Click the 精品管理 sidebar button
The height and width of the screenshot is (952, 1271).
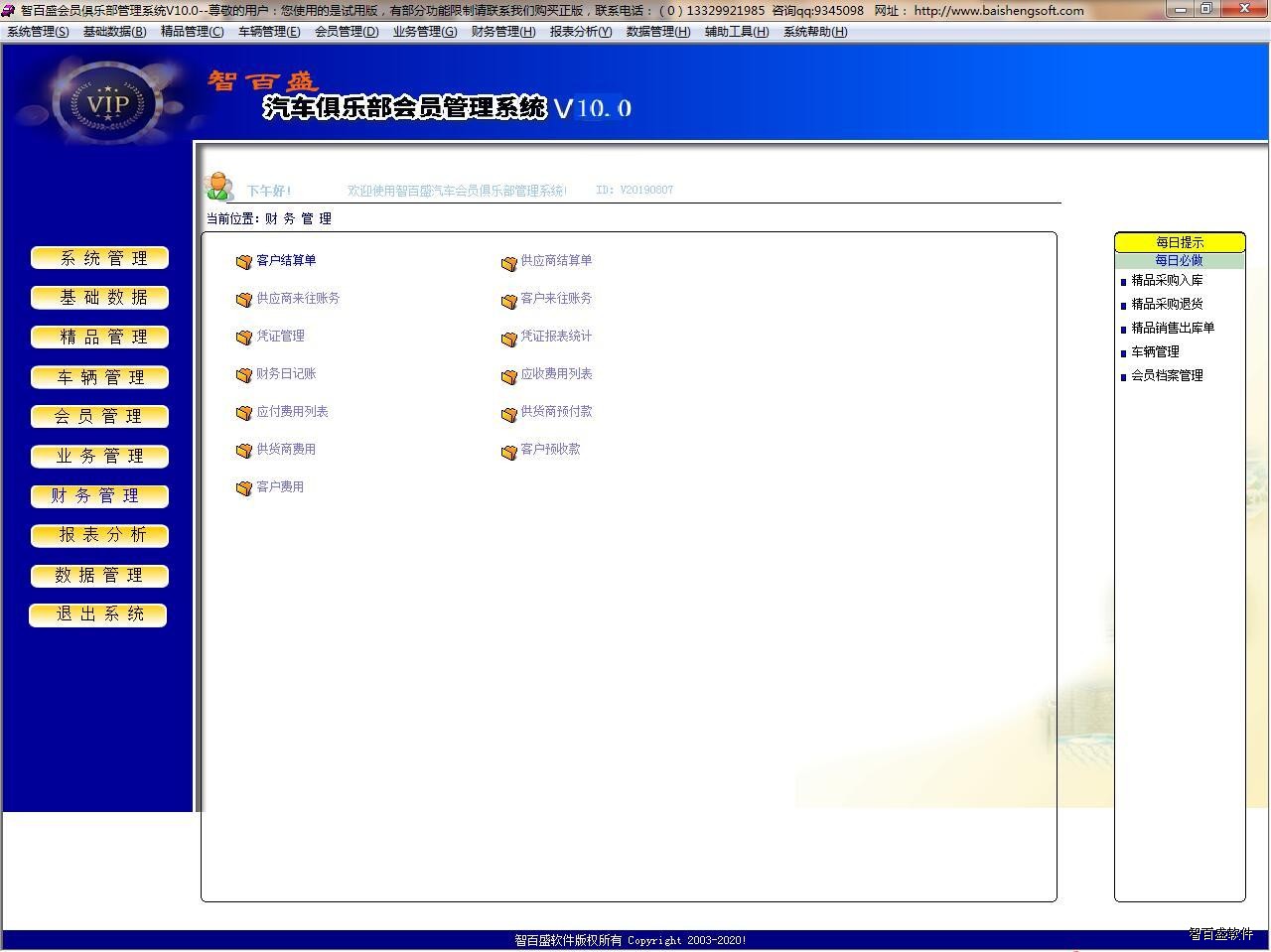100,338
